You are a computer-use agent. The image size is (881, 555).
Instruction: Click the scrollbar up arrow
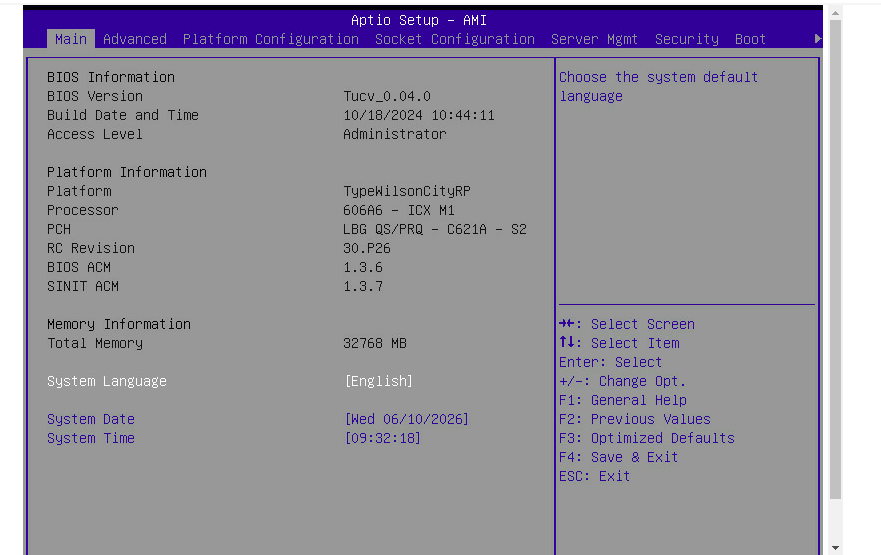pos(835,12)
